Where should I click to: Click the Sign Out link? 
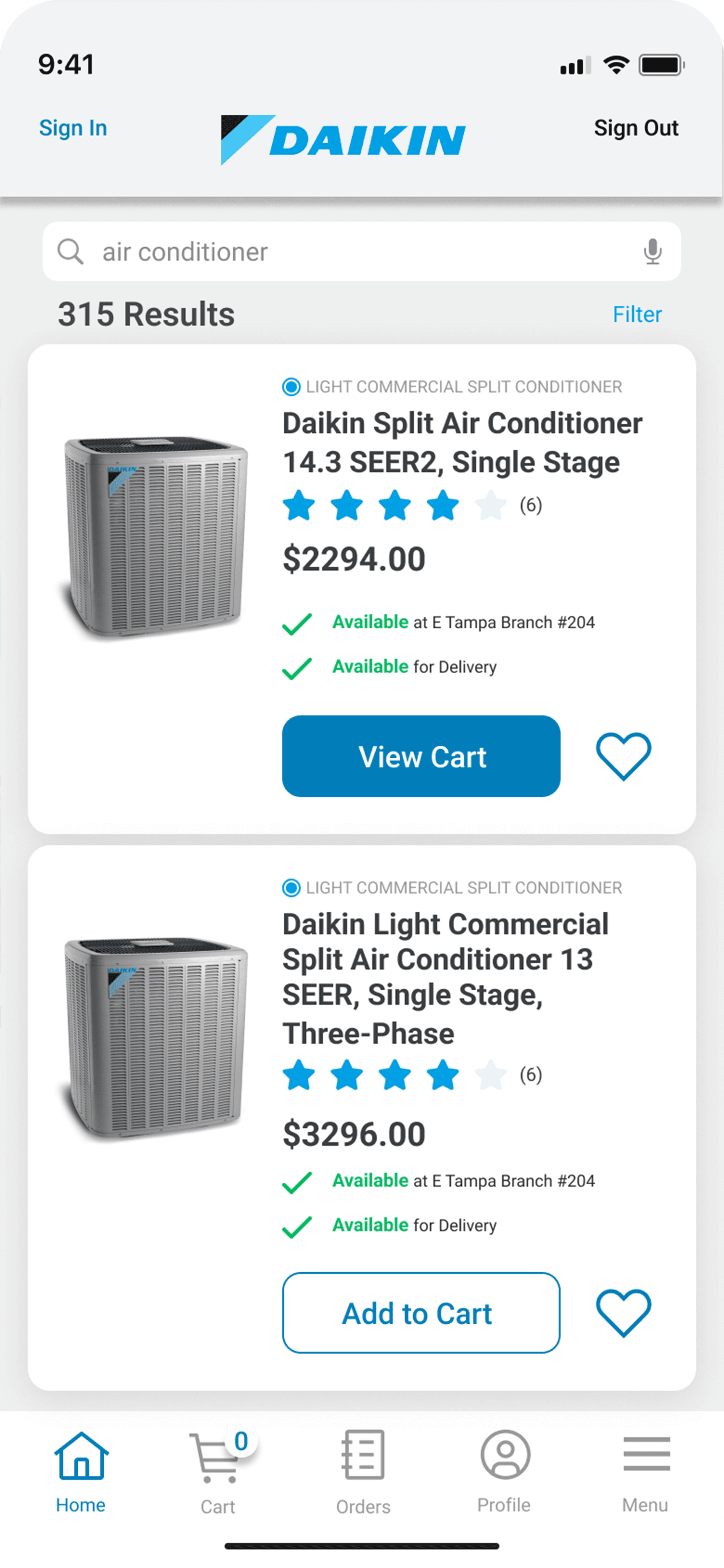636,128
